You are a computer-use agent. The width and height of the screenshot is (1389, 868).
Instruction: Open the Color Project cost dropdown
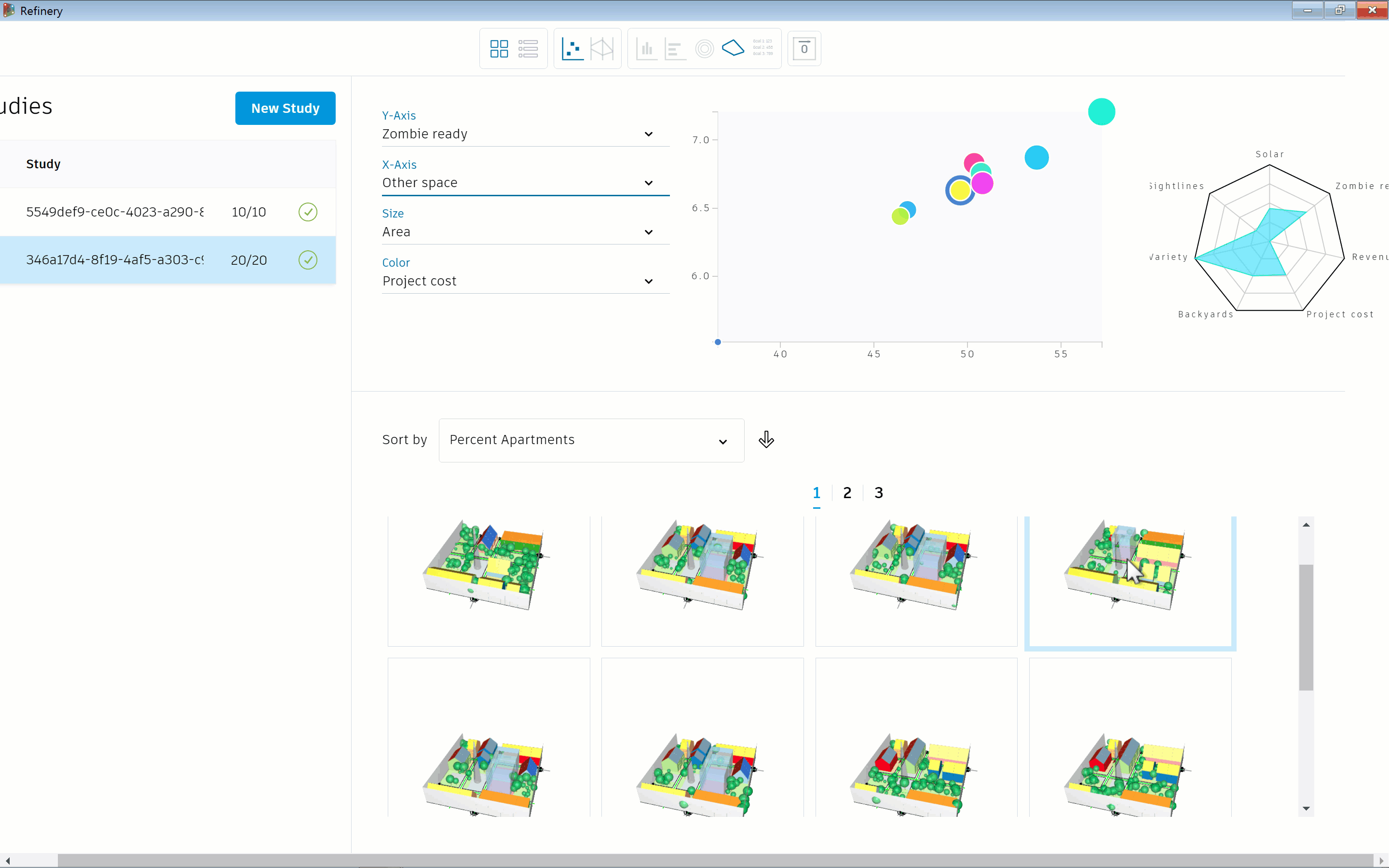pyautogui.click(x=525, y=281)
